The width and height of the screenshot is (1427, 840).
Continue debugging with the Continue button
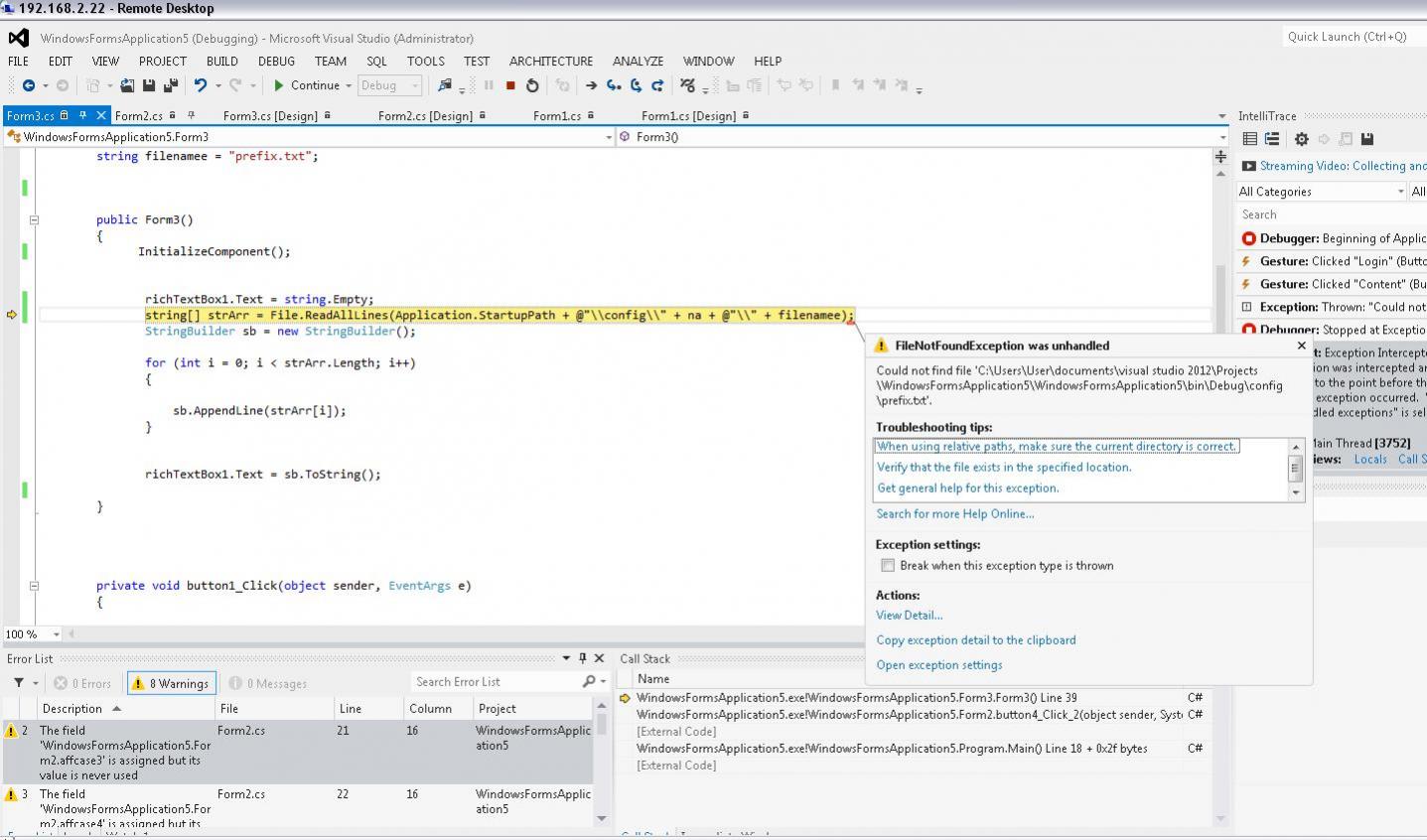[307, 85]
